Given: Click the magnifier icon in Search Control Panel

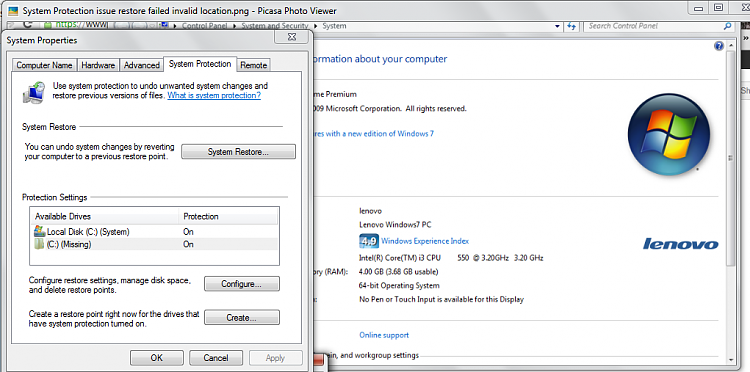Looking at the screenshot, I should click(x=728, y=26).
